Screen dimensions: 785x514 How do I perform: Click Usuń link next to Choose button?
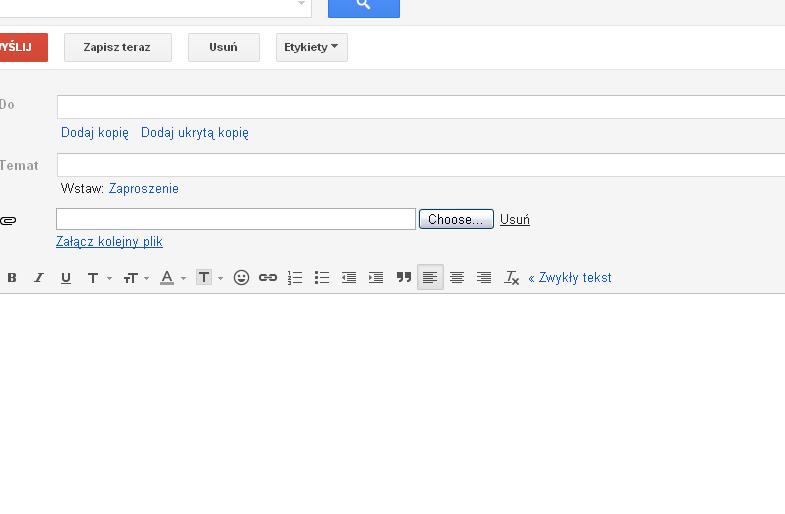click(515, 219)
